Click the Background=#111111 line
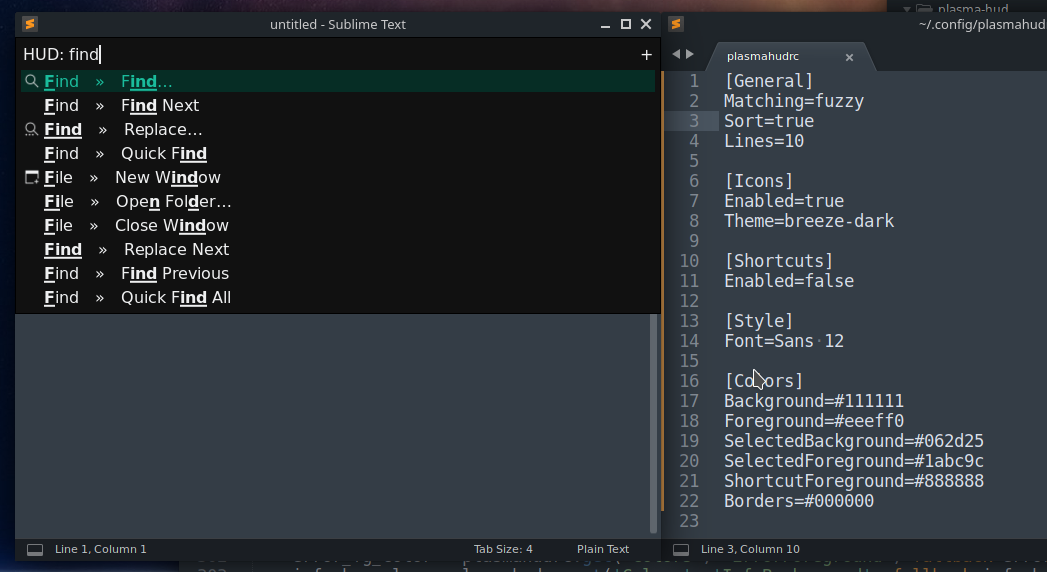The height and width of the screenshot is (572, 1047). pos(814,401)
